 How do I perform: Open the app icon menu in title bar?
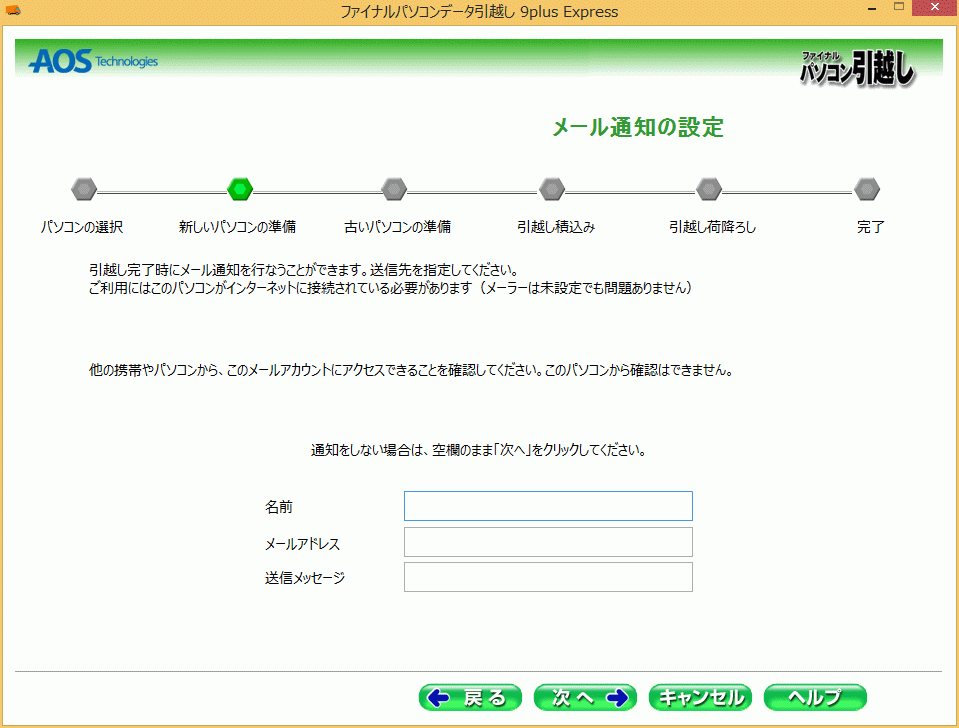[x=13, y=11]
